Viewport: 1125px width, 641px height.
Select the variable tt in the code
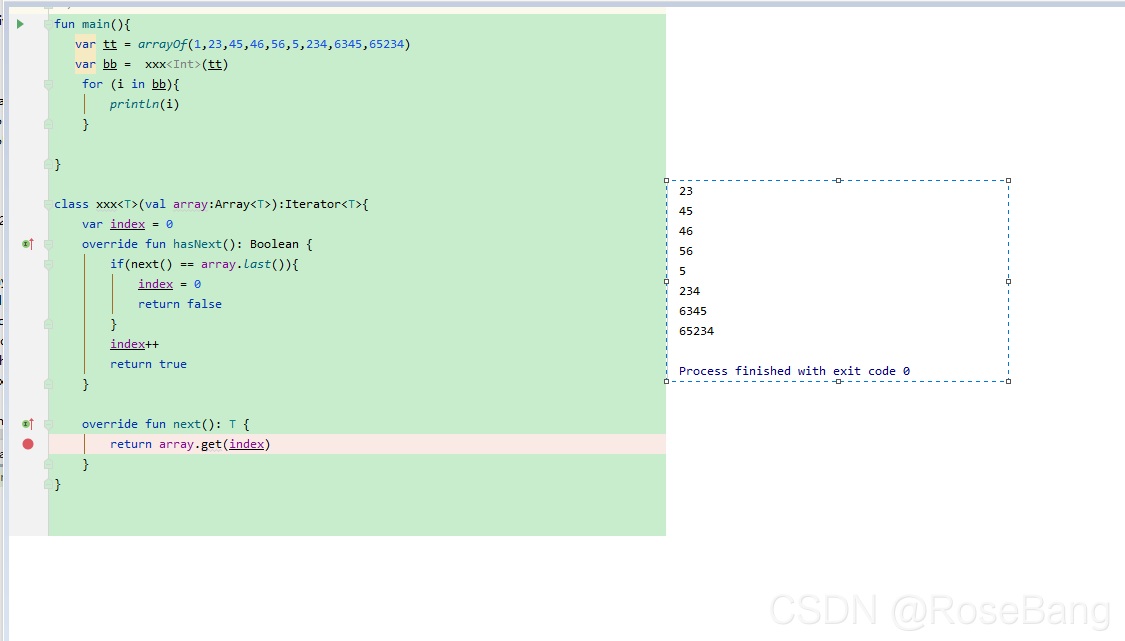coord(109,43)
